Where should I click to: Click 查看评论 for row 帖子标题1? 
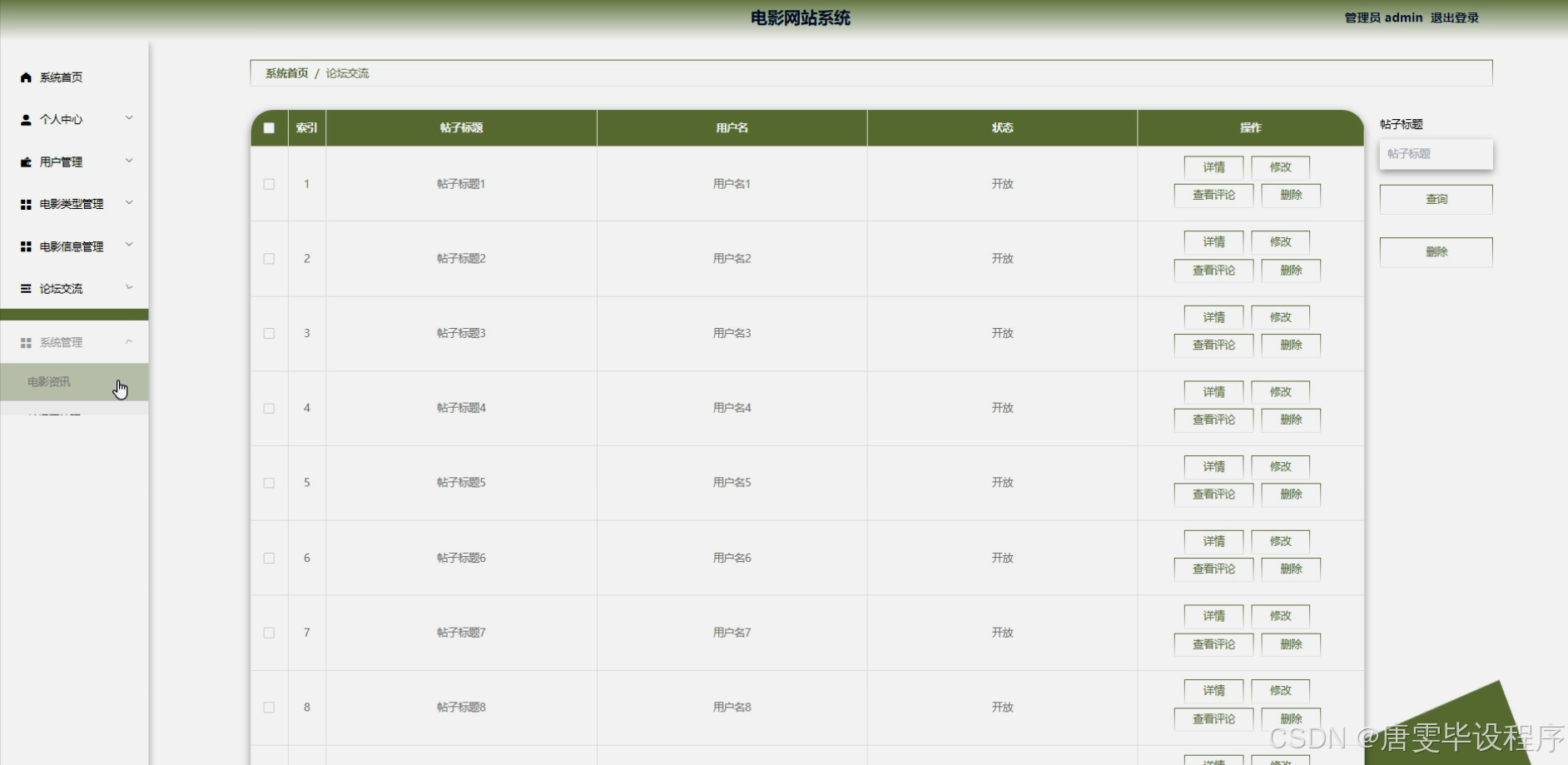pyautogui.click(x=1213, y=196)
